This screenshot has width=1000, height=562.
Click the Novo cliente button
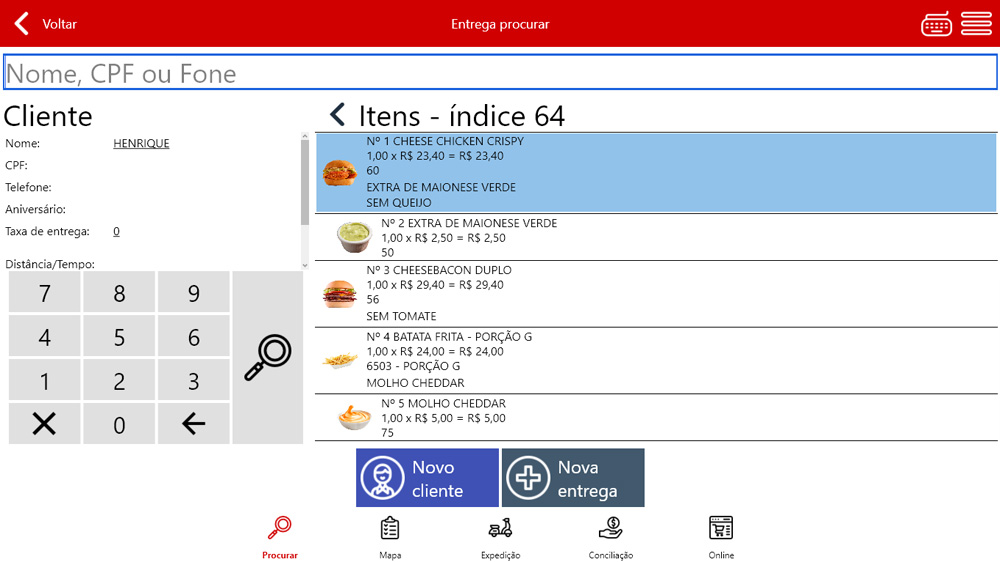tap(427, 478)
